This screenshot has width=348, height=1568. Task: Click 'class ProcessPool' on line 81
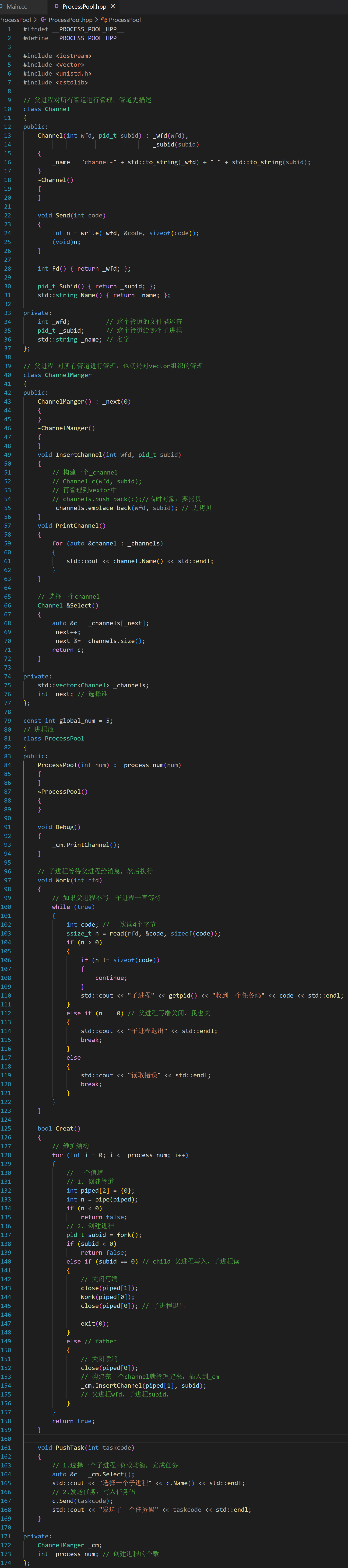tap(54, 738)
